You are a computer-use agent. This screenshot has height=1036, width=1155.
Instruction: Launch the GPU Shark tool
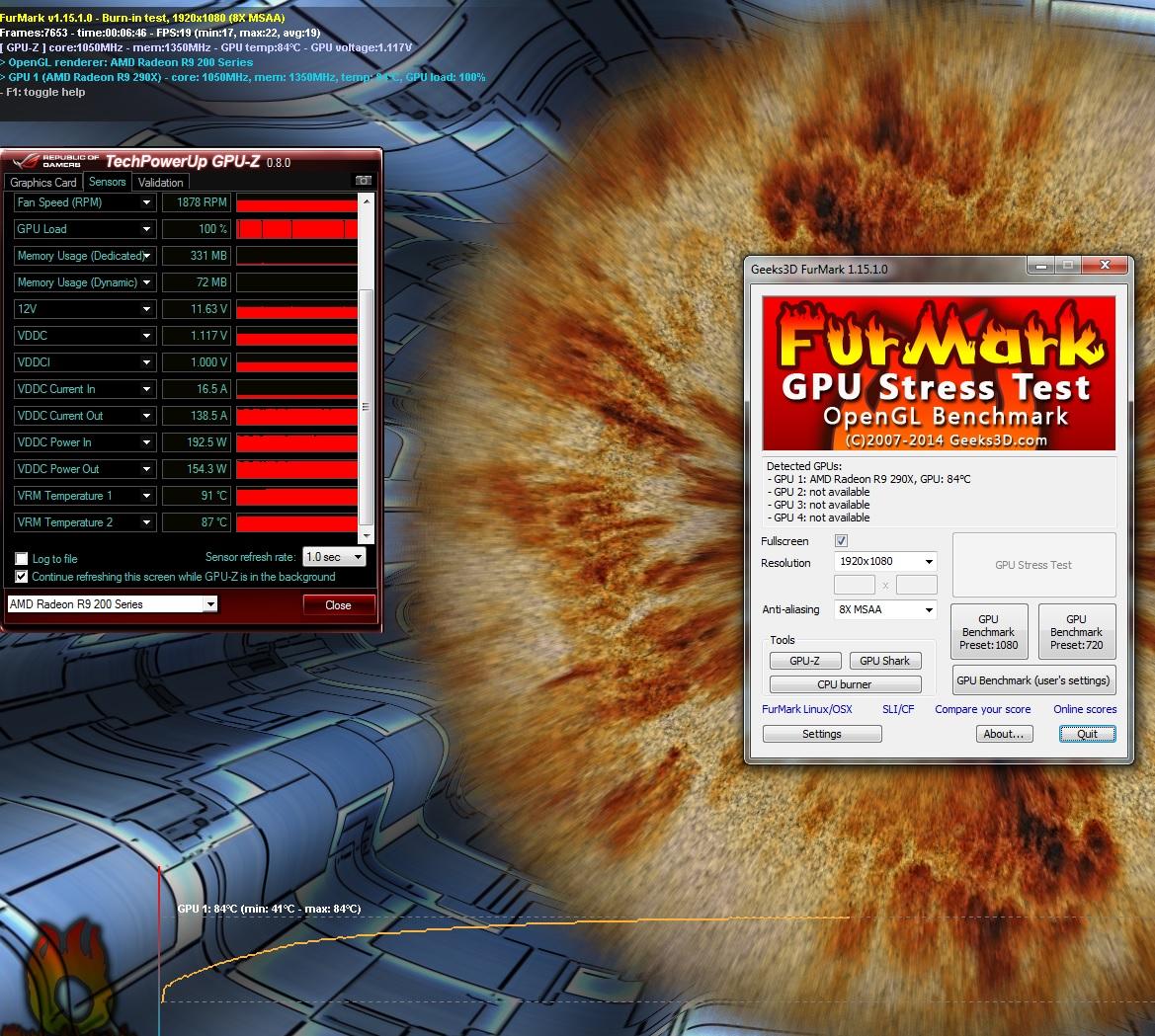tap(884, 661)
